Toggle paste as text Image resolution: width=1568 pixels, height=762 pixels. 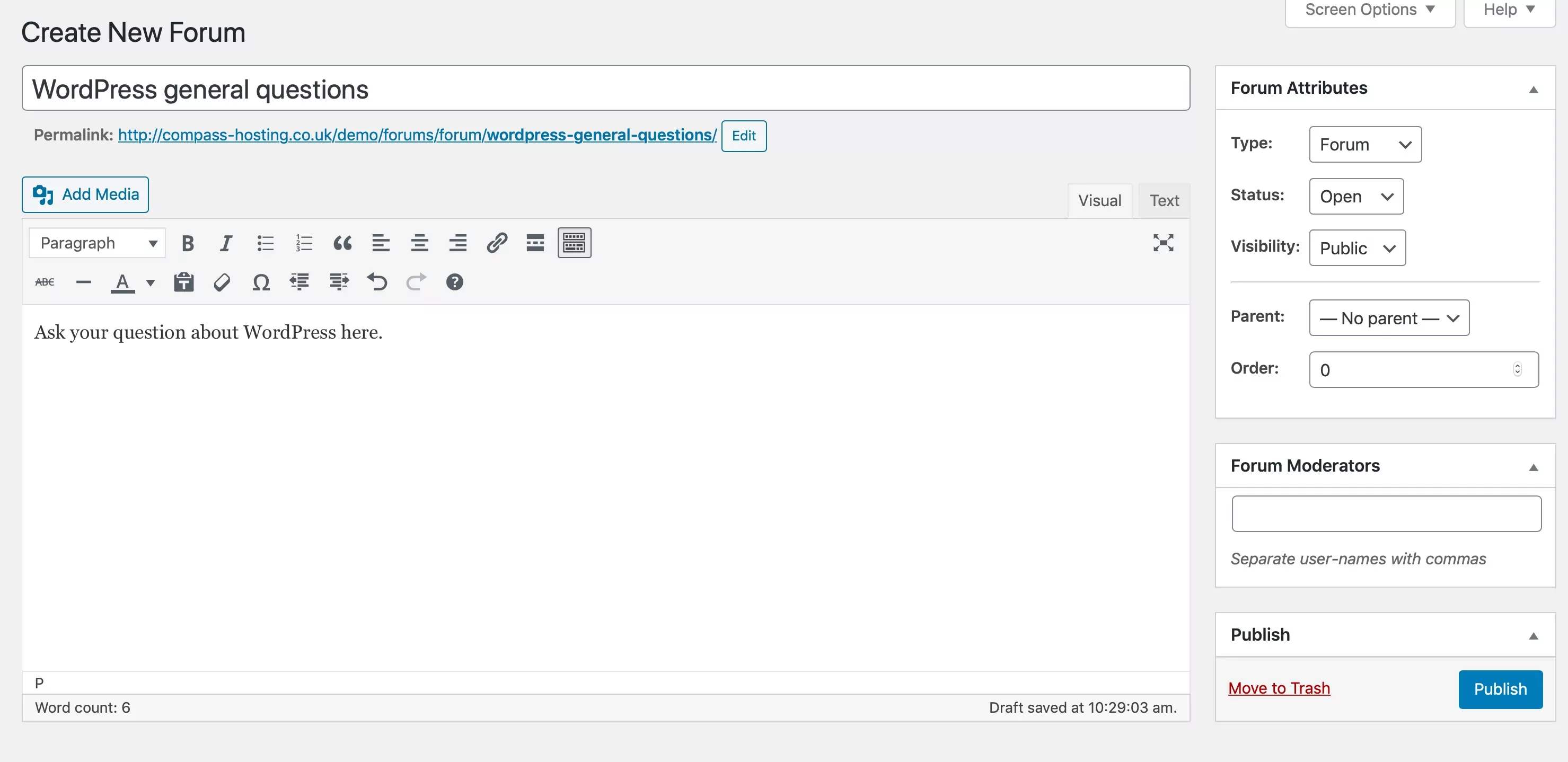coord(183,282)
